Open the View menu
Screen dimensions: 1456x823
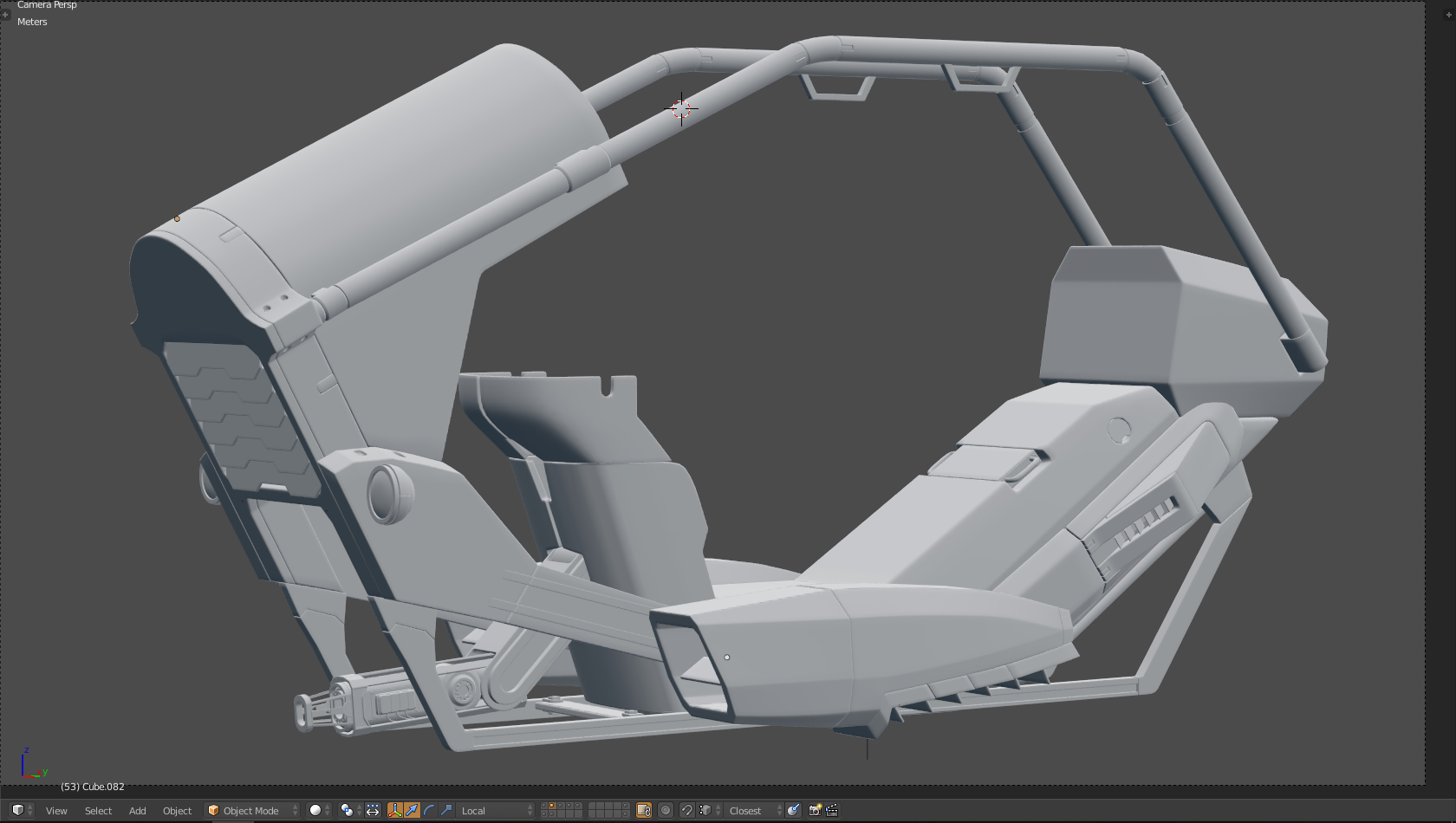click(56, 811)
